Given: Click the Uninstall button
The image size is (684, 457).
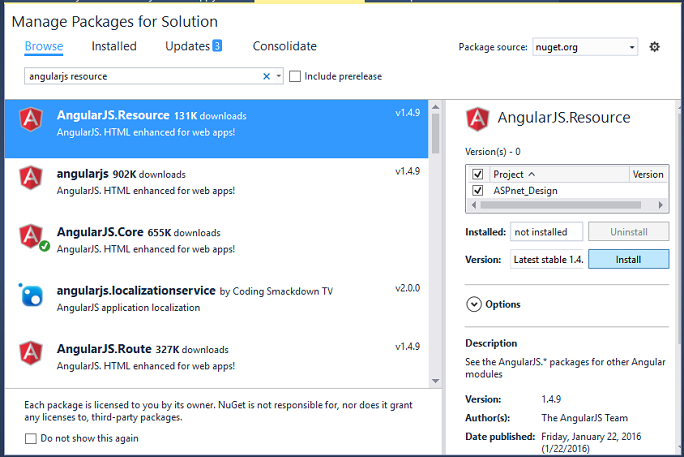Looking at the screenshot, I should pos(628,232).
